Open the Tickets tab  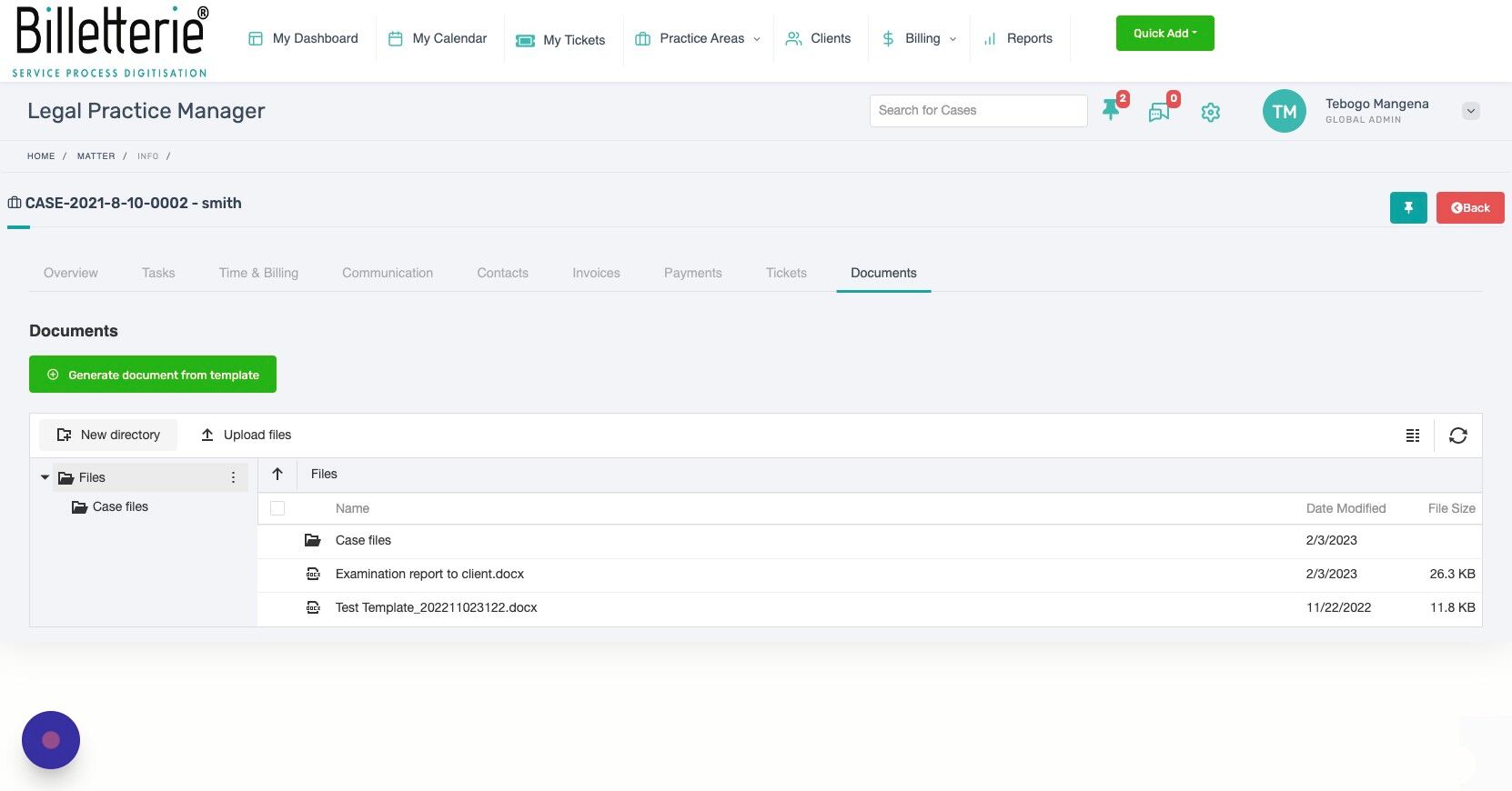pyautogui.click(x=786, y=273)
